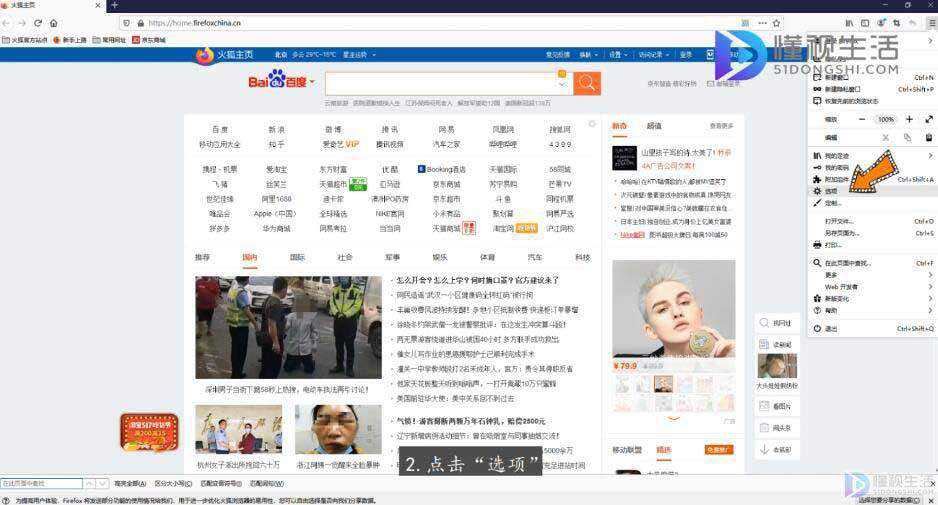Open the 常用网址 bookmarks folder
This screenshot has height=505, width=938.
(x=109, y=40)
